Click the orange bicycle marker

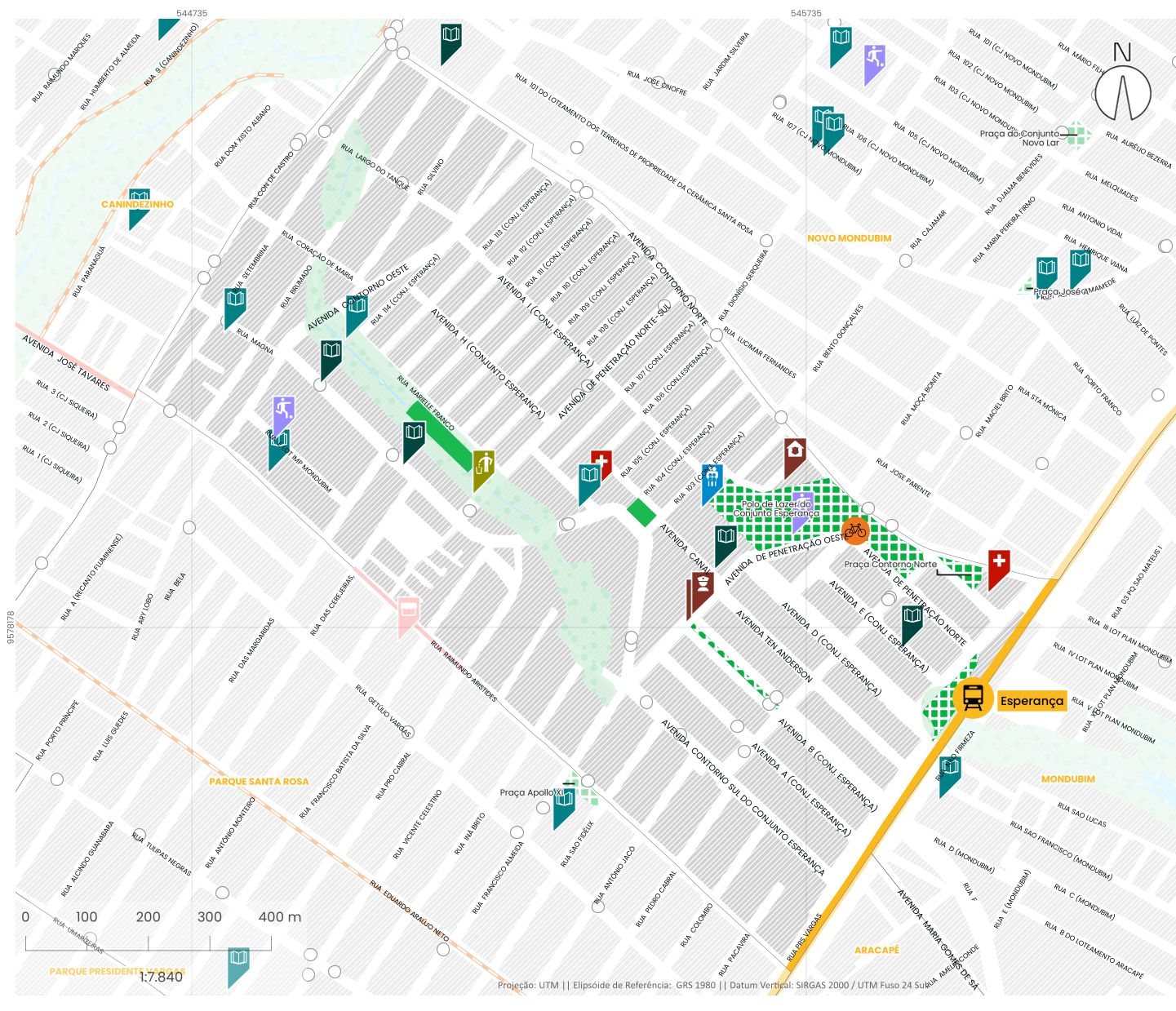tap(855, 530)
